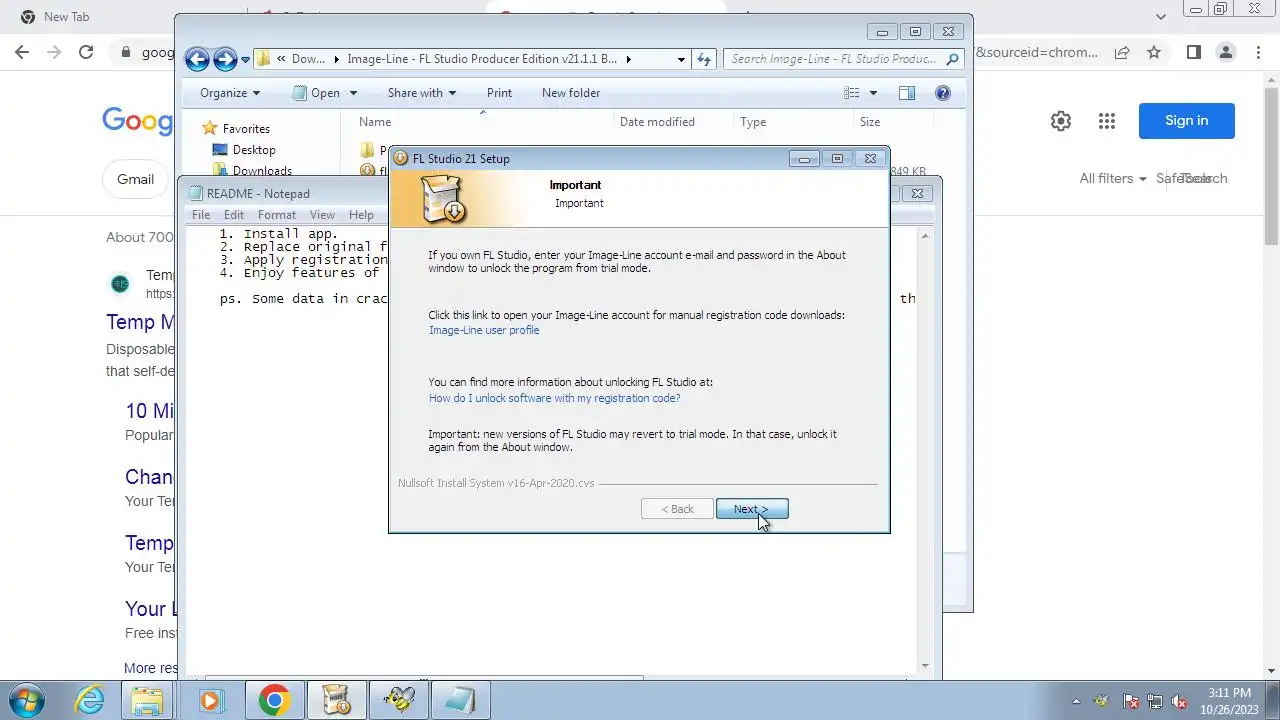
Task: Click Notepad vertical scrollbar down arrow
Action: pyautogui.click(x=925, y=665)
